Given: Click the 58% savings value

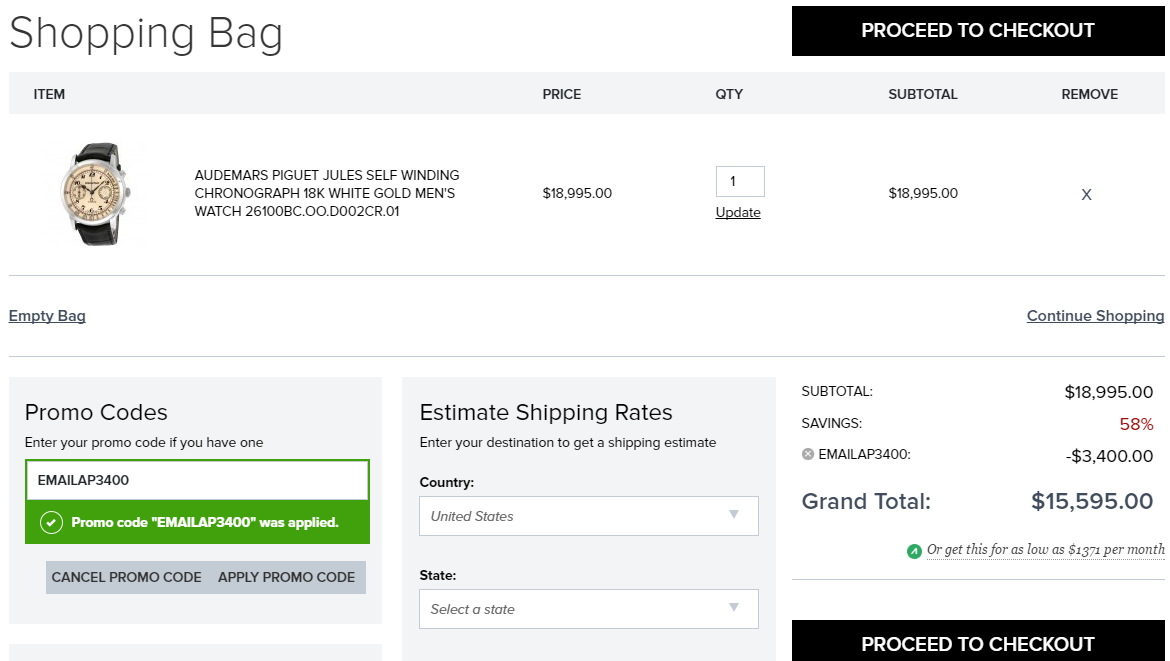Looking at the screenshot, I should click(x=1136, y=425).
